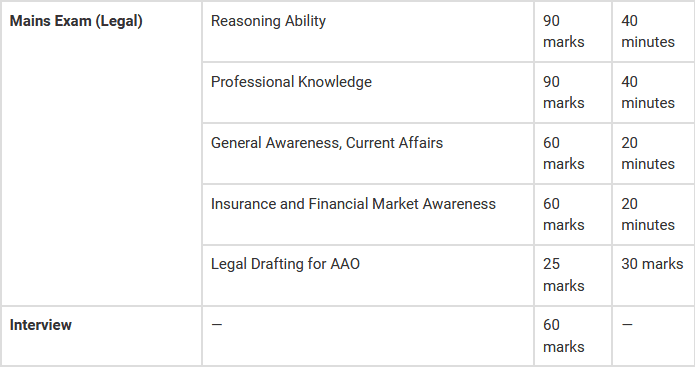This screenshot has width=695, height=369.
Task: Select the Reasoning Ability subject text
Action: [x=268, y=21]
